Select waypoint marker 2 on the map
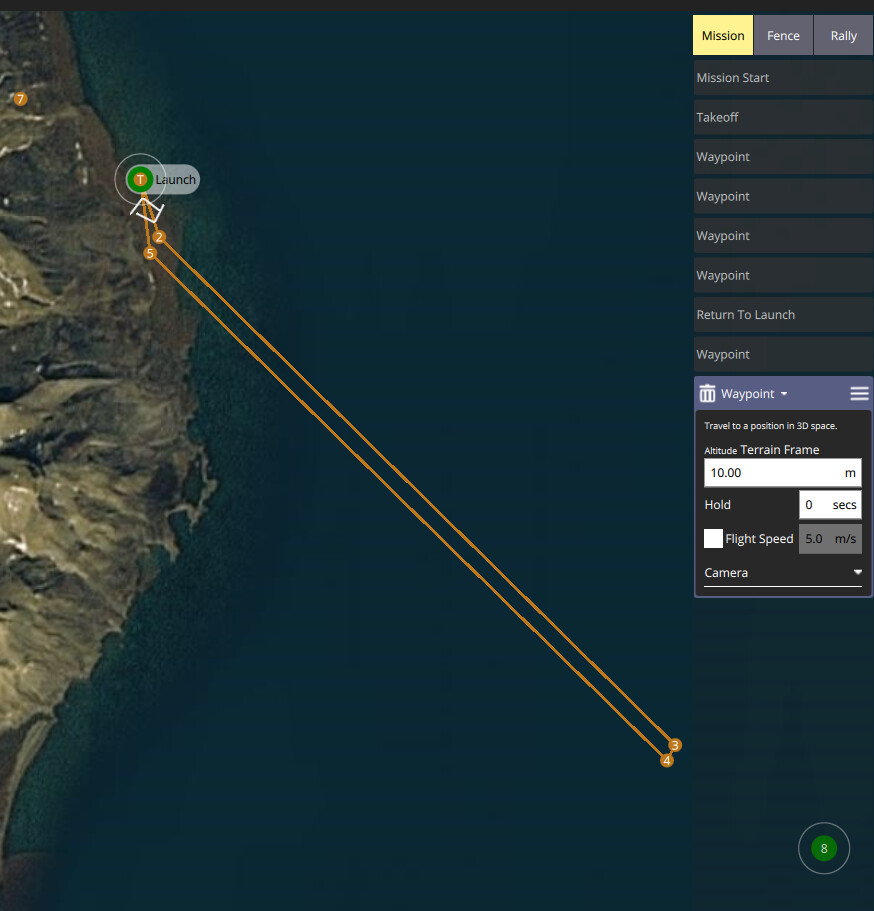874x911 pixels. click(158, 237)
